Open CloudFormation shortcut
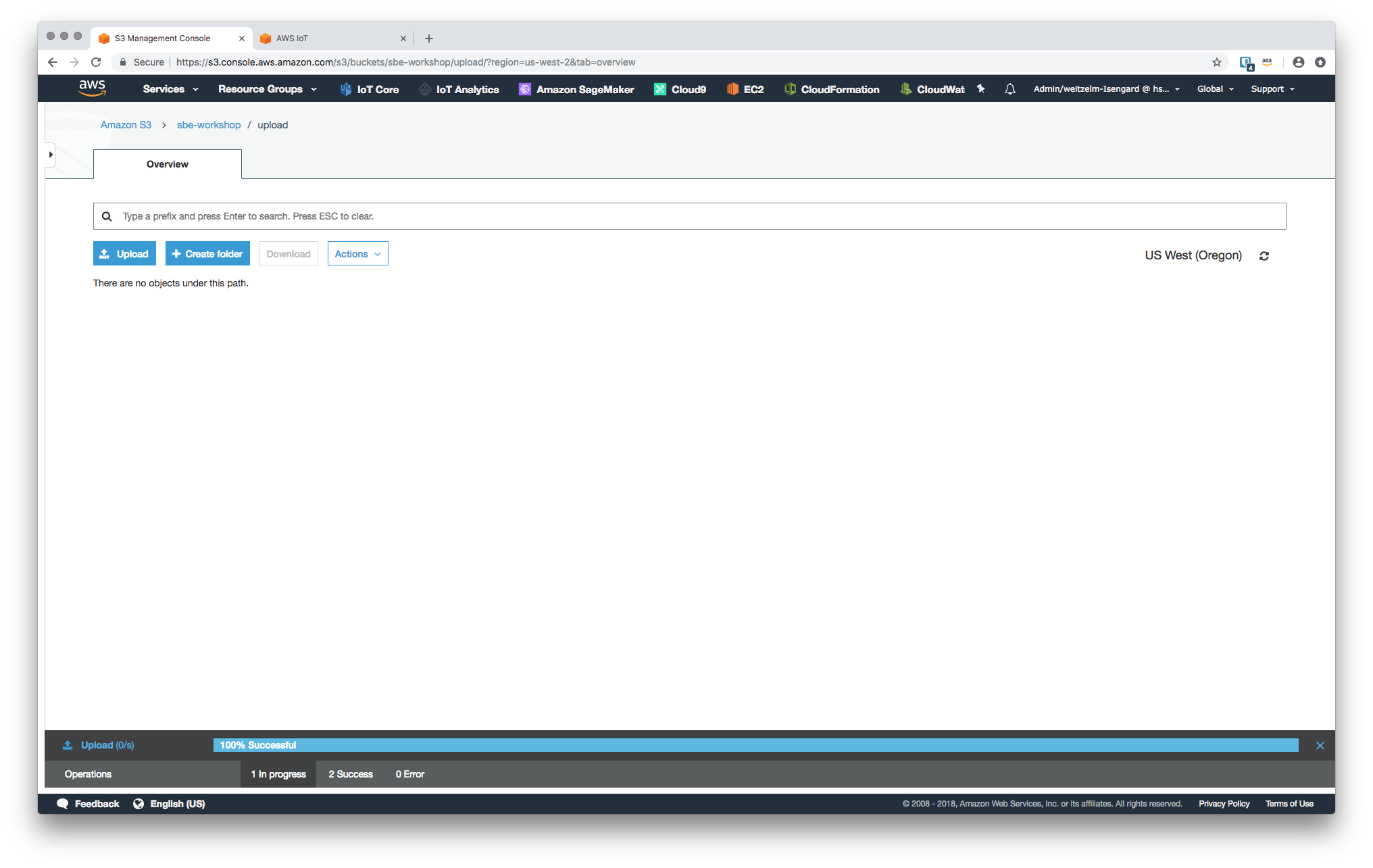 click(832, 89)
